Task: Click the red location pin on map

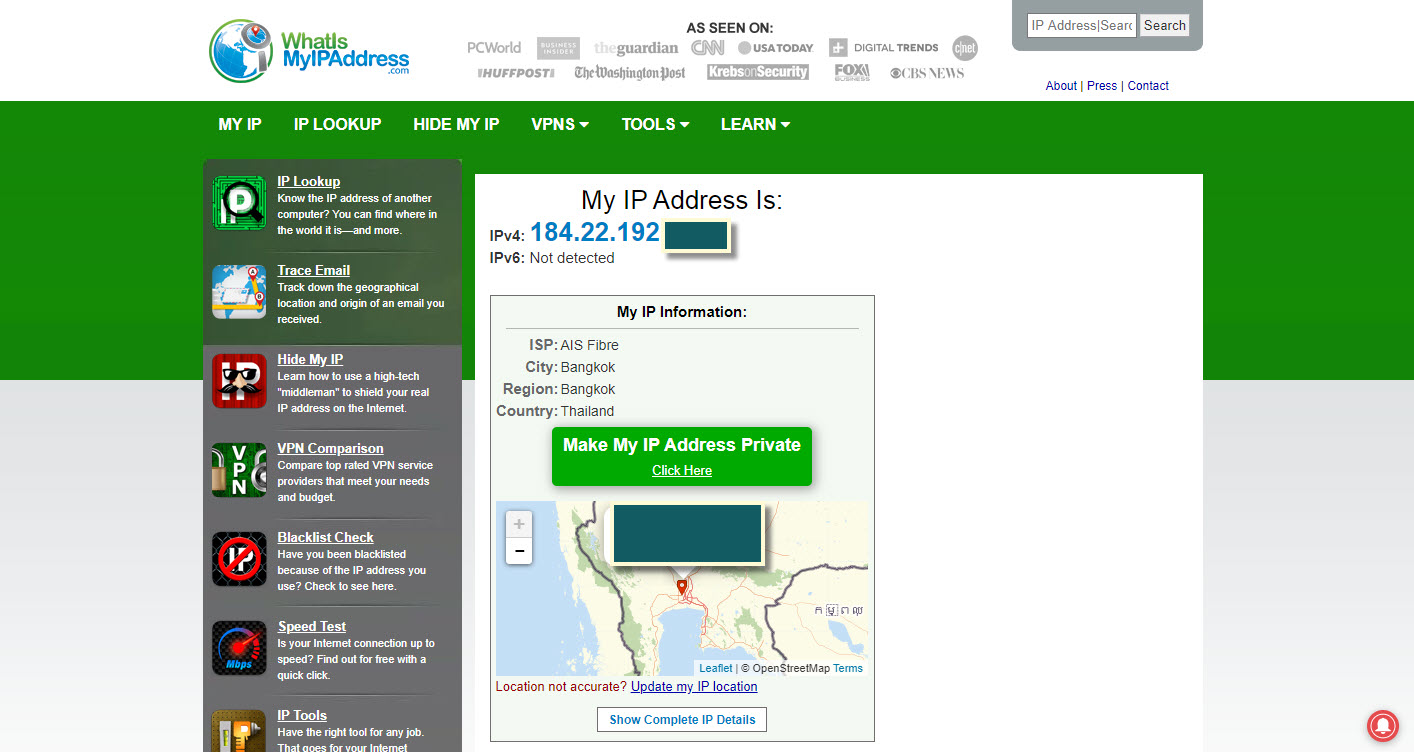Action: 682,587
